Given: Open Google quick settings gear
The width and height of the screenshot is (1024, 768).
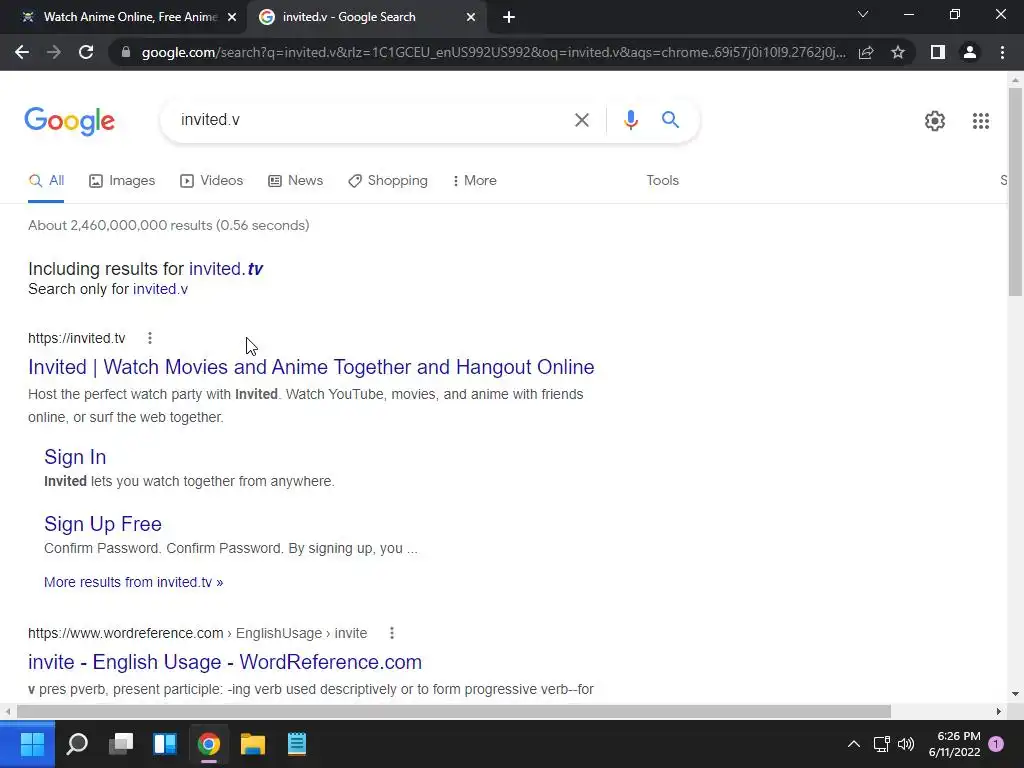Looking at the screenshot, I should coord(935,121).
